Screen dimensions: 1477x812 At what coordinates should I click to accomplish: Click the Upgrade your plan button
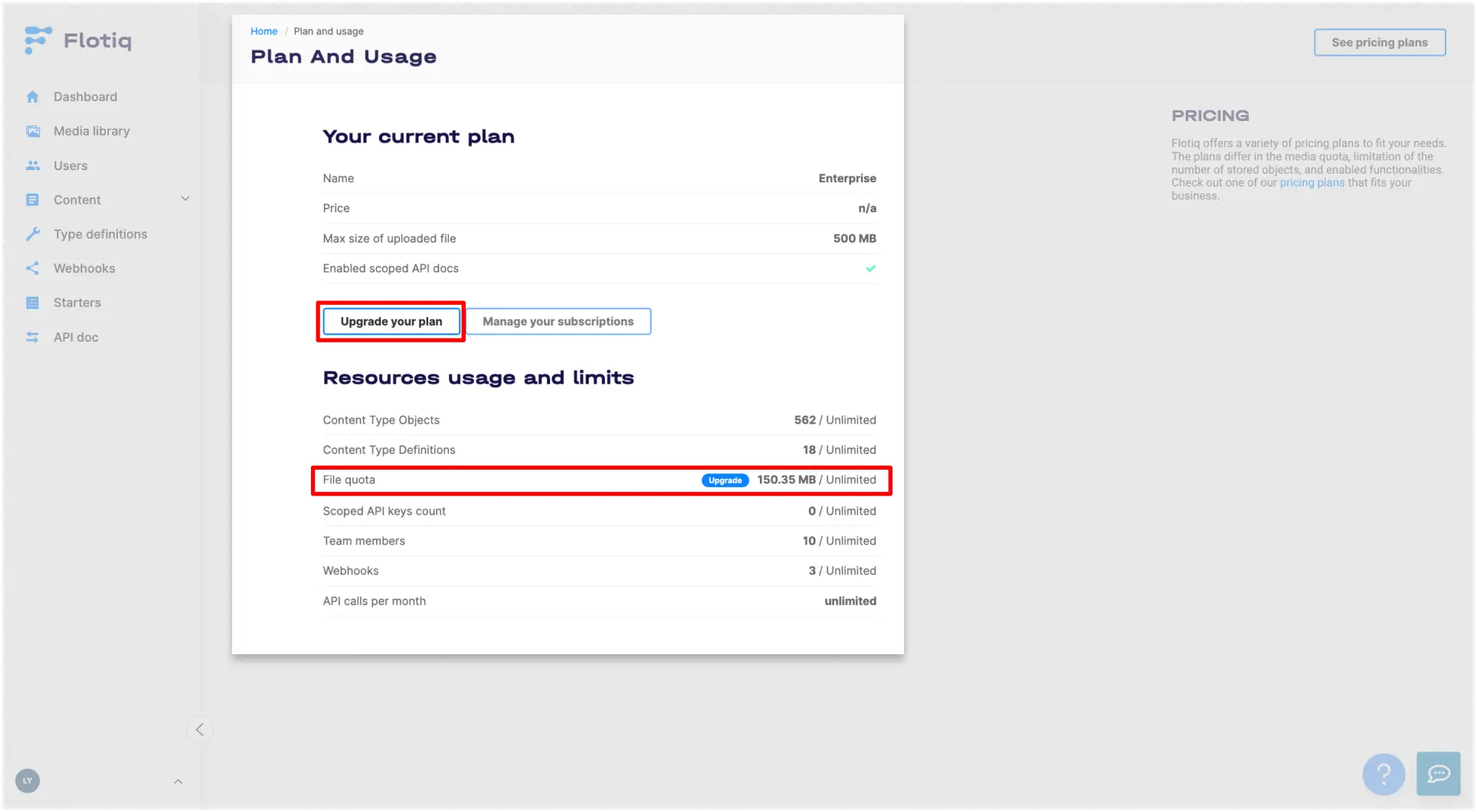pos(391,322)
